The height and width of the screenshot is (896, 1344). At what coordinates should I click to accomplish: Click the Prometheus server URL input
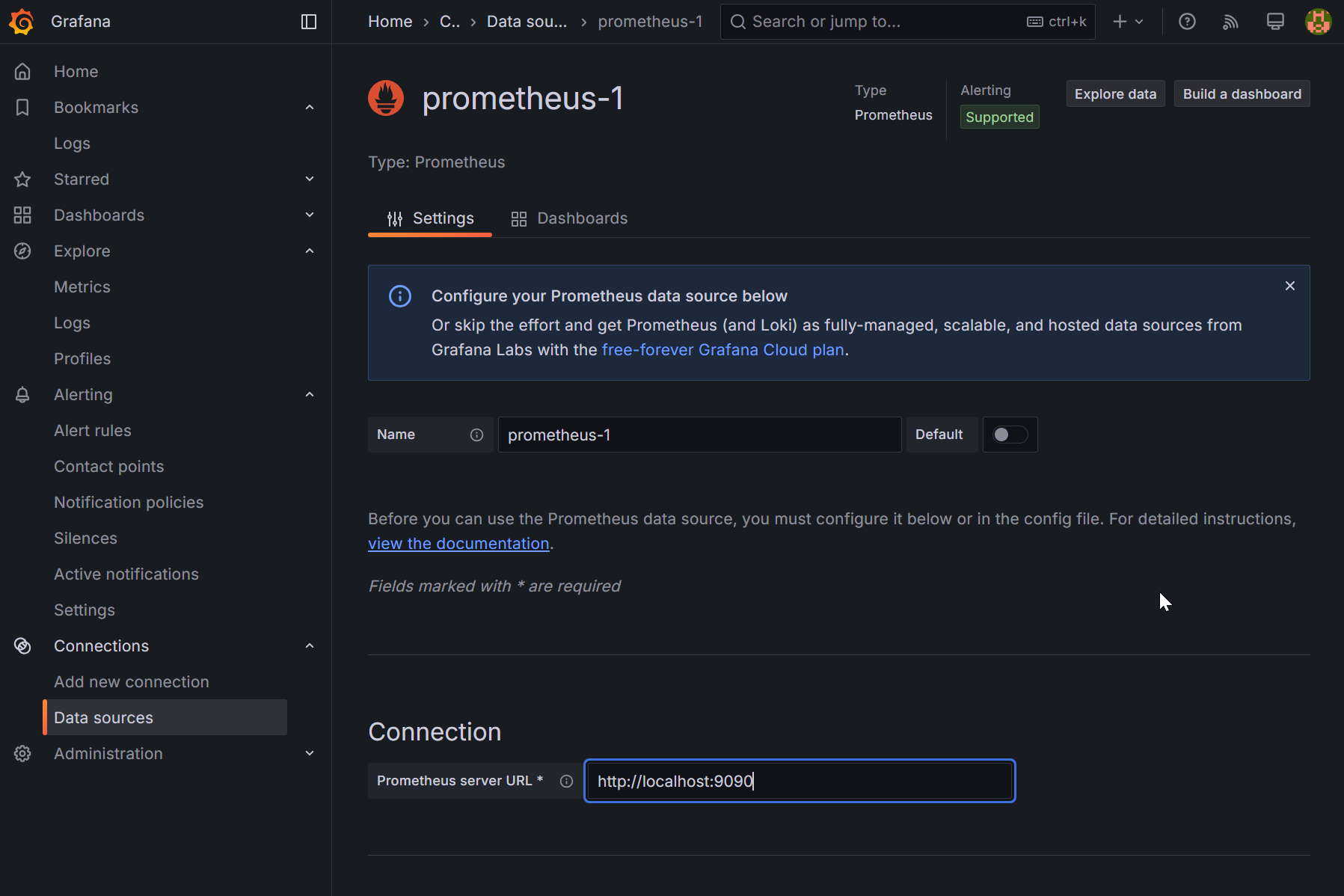800,781
